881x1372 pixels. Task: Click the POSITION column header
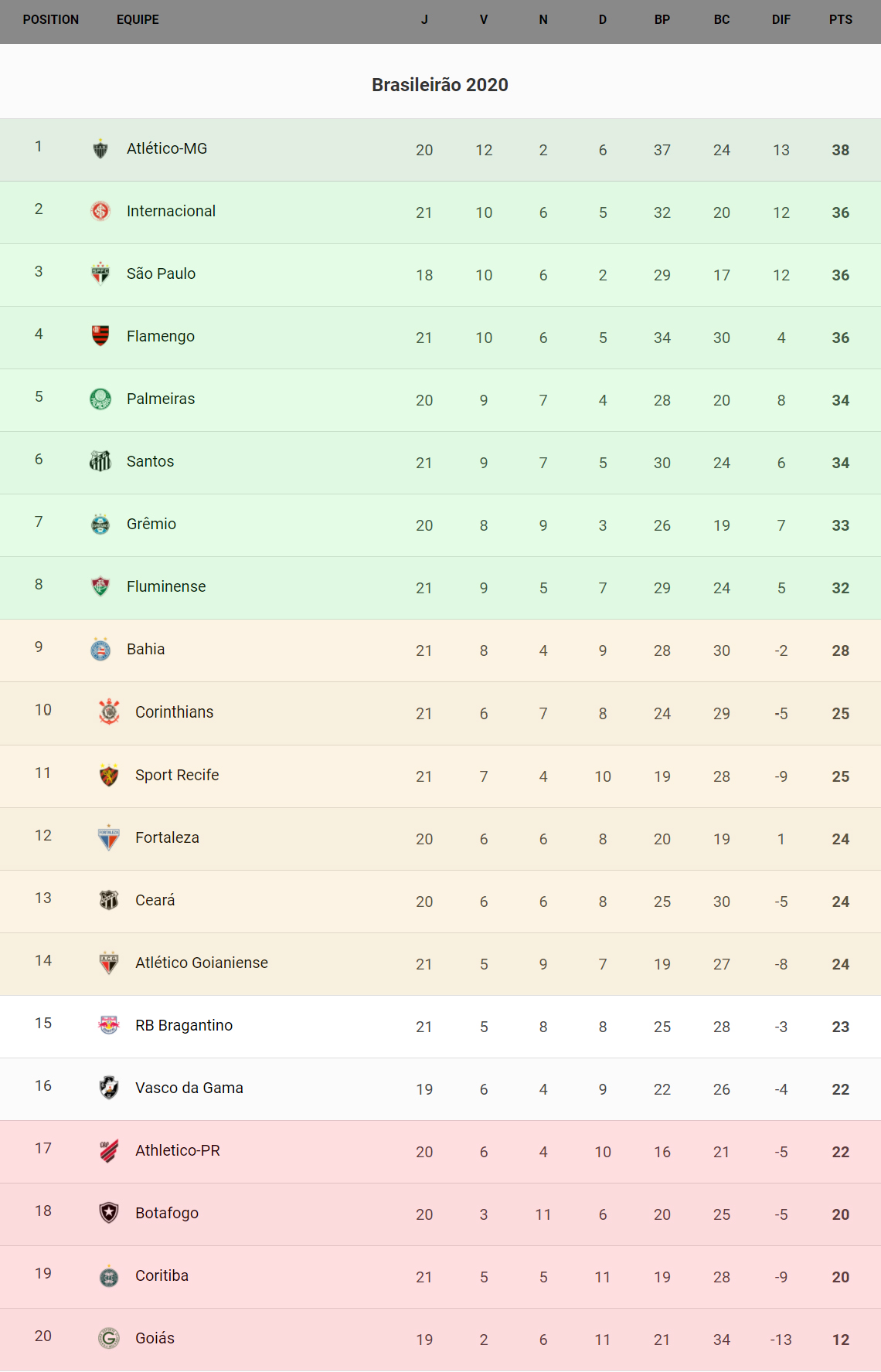click(51, 20)
